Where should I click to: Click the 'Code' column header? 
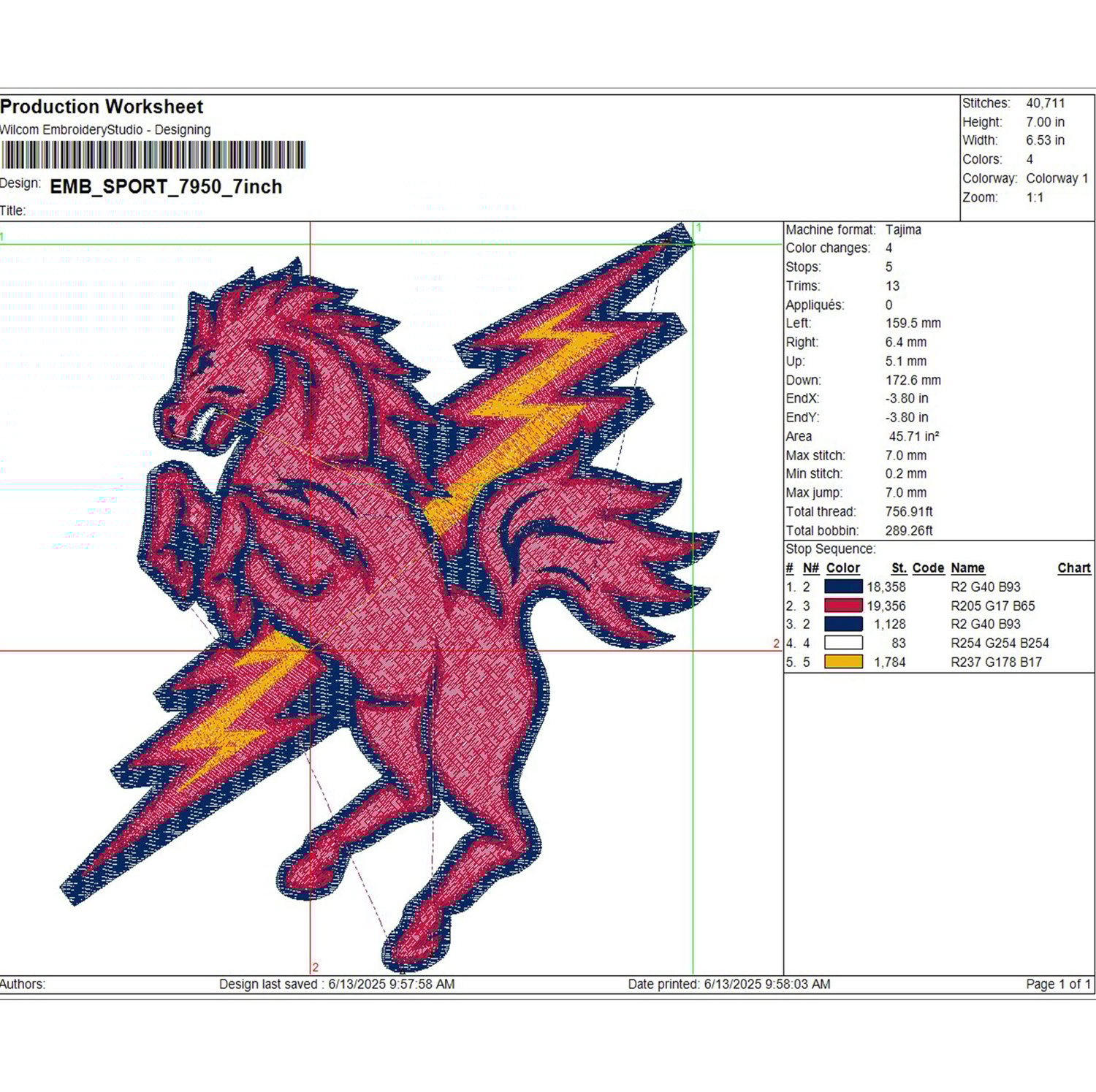(929, 568)
